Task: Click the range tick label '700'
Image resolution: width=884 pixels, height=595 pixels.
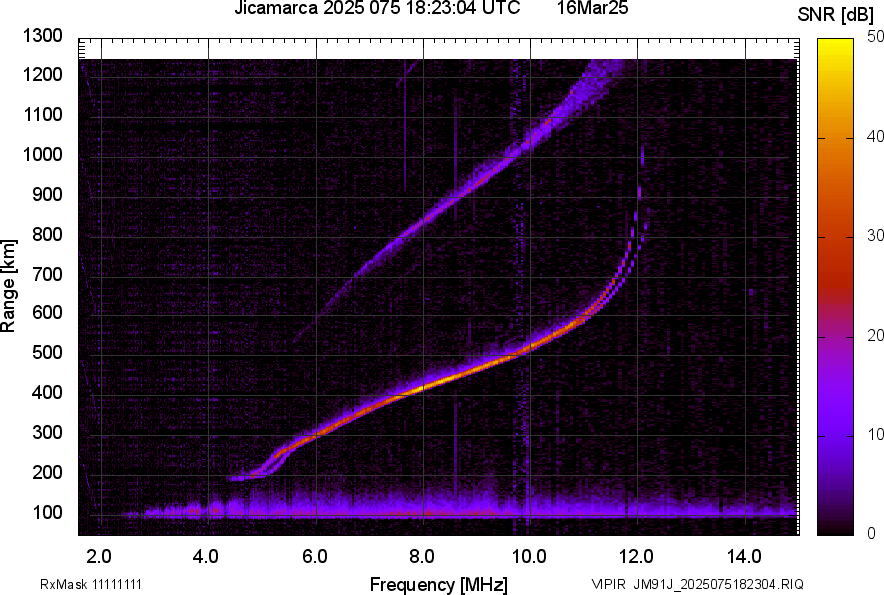Action: click(x=47, y=274)
